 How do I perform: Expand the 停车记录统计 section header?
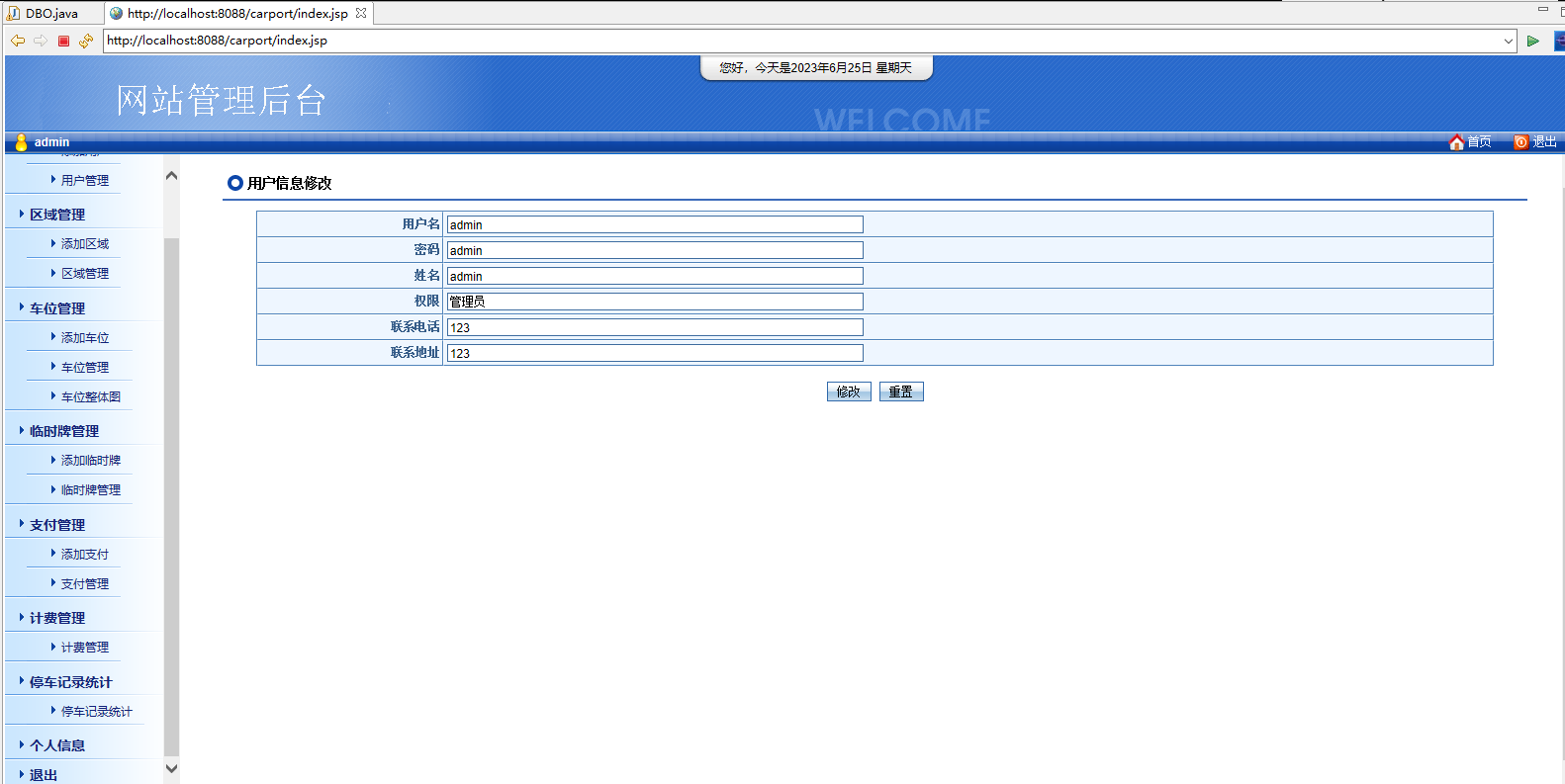point(71,682)
